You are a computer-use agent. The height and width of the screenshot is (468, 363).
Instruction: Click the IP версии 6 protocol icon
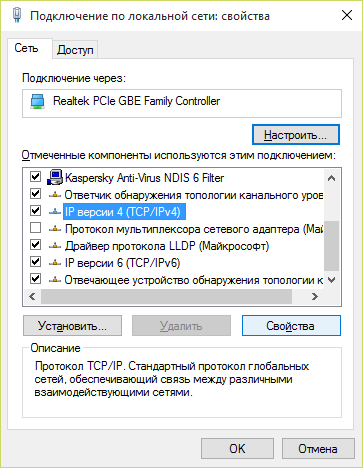click(x=55, y=263)
